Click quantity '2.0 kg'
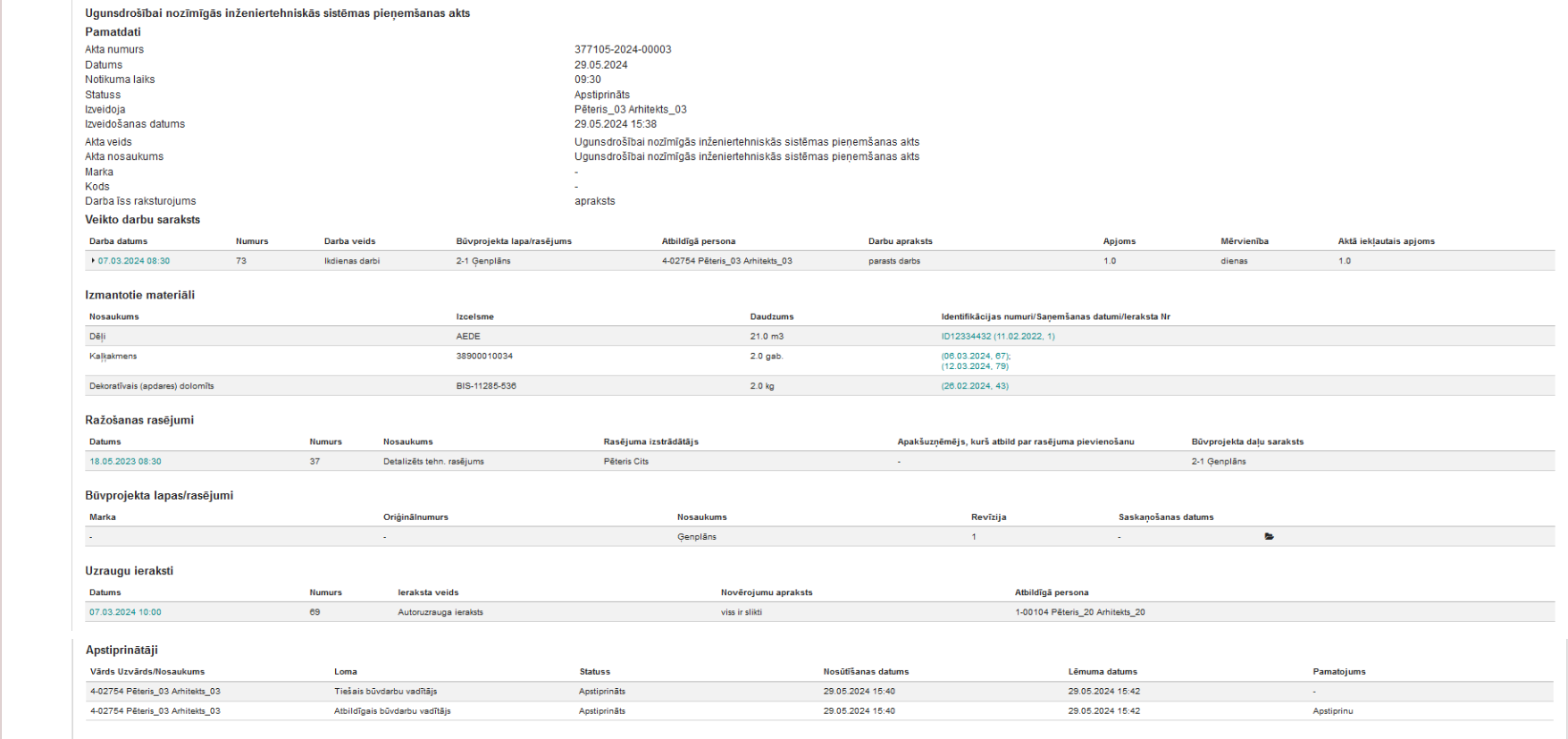Image resolution: width=1568 pixels, height=739 pixels. tap(762, 386)
